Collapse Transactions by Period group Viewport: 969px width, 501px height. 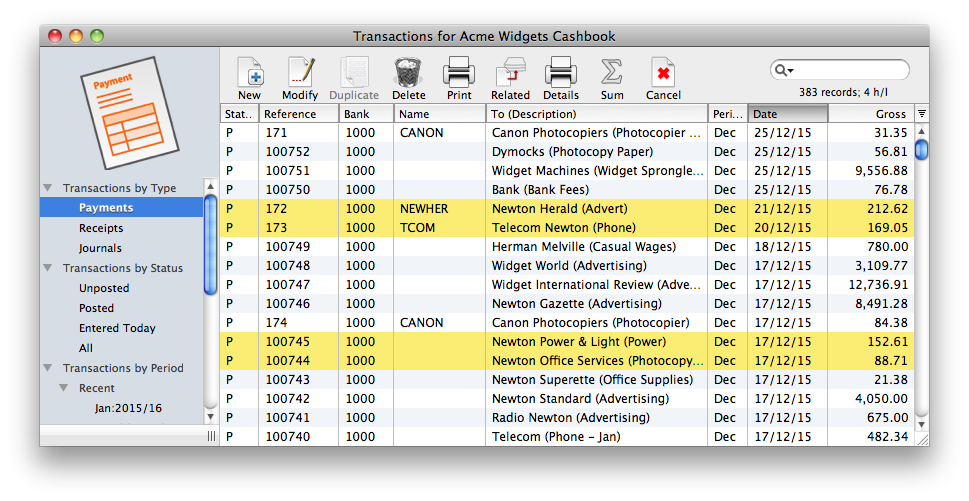coord(48,368)
